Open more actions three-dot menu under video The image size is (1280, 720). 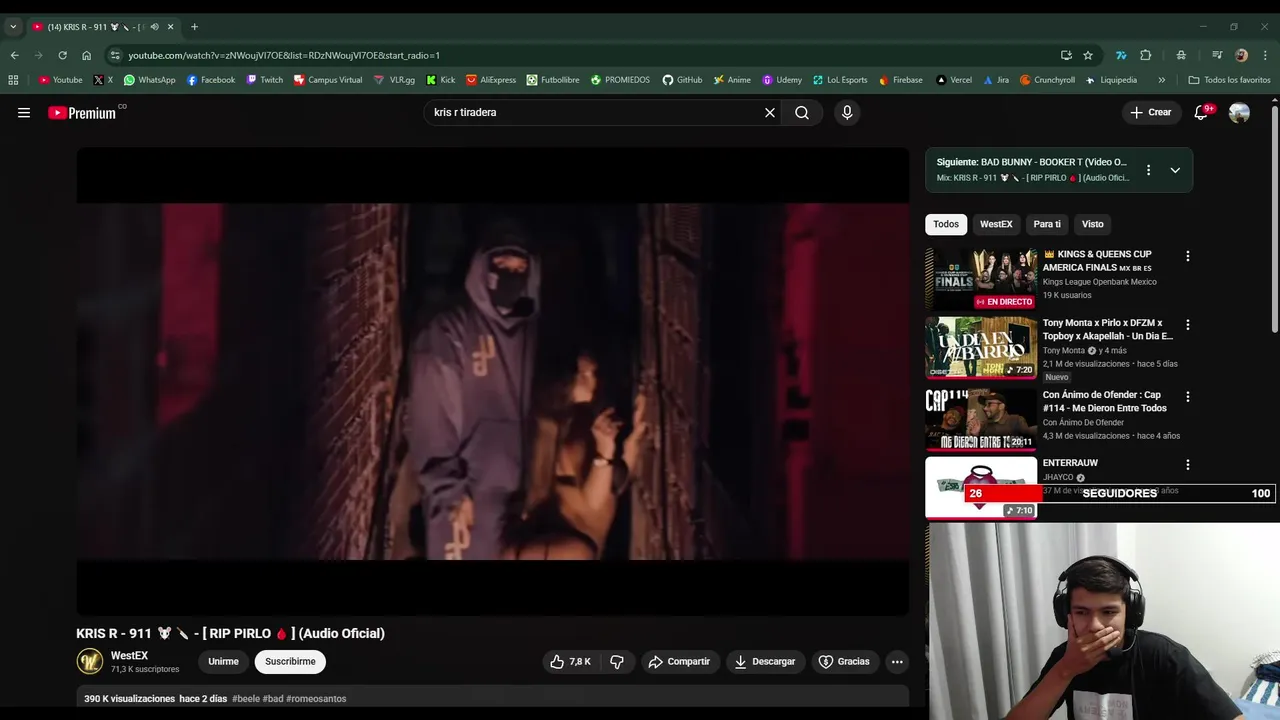click(897, 662)
